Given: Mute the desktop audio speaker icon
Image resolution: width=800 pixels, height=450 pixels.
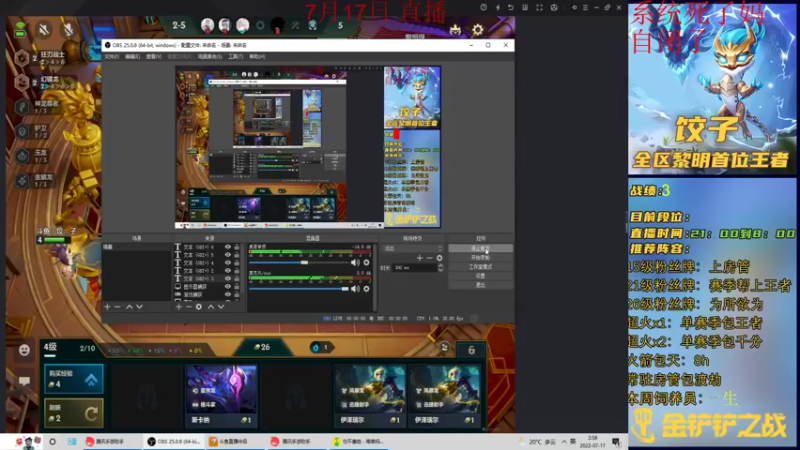Looking at the screenshot, I should pyautogui.click(x=355, y=262).
